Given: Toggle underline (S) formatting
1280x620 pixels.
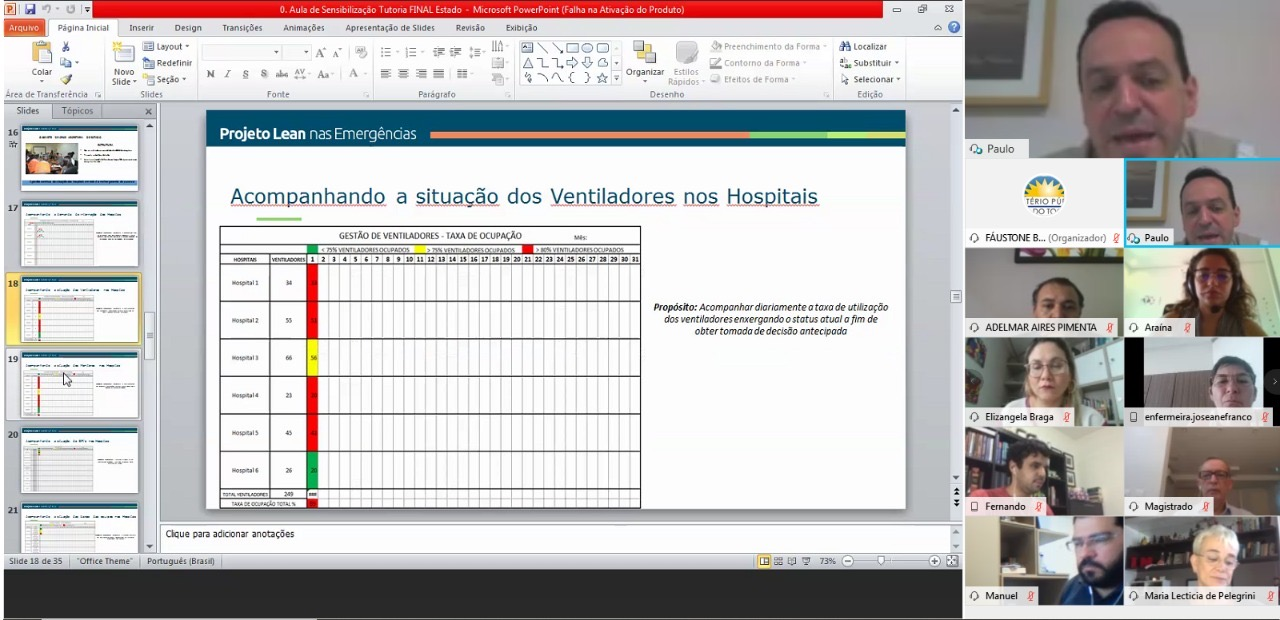Looking at the screenshot, I should coord(246,74).
